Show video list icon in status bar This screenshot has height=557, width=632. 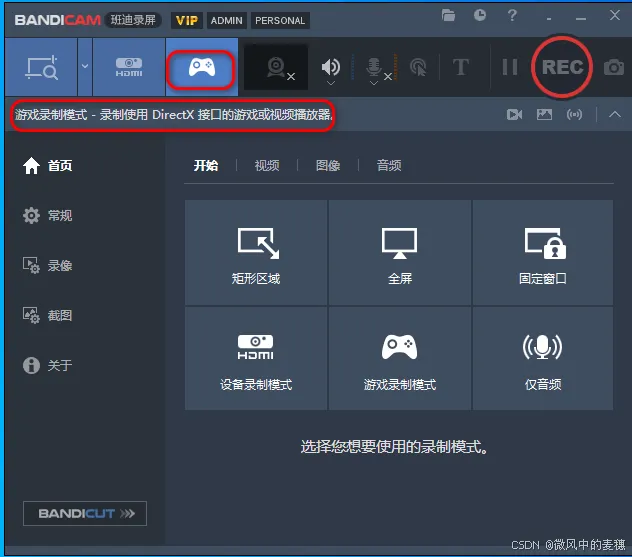click(x=514, y=115)
